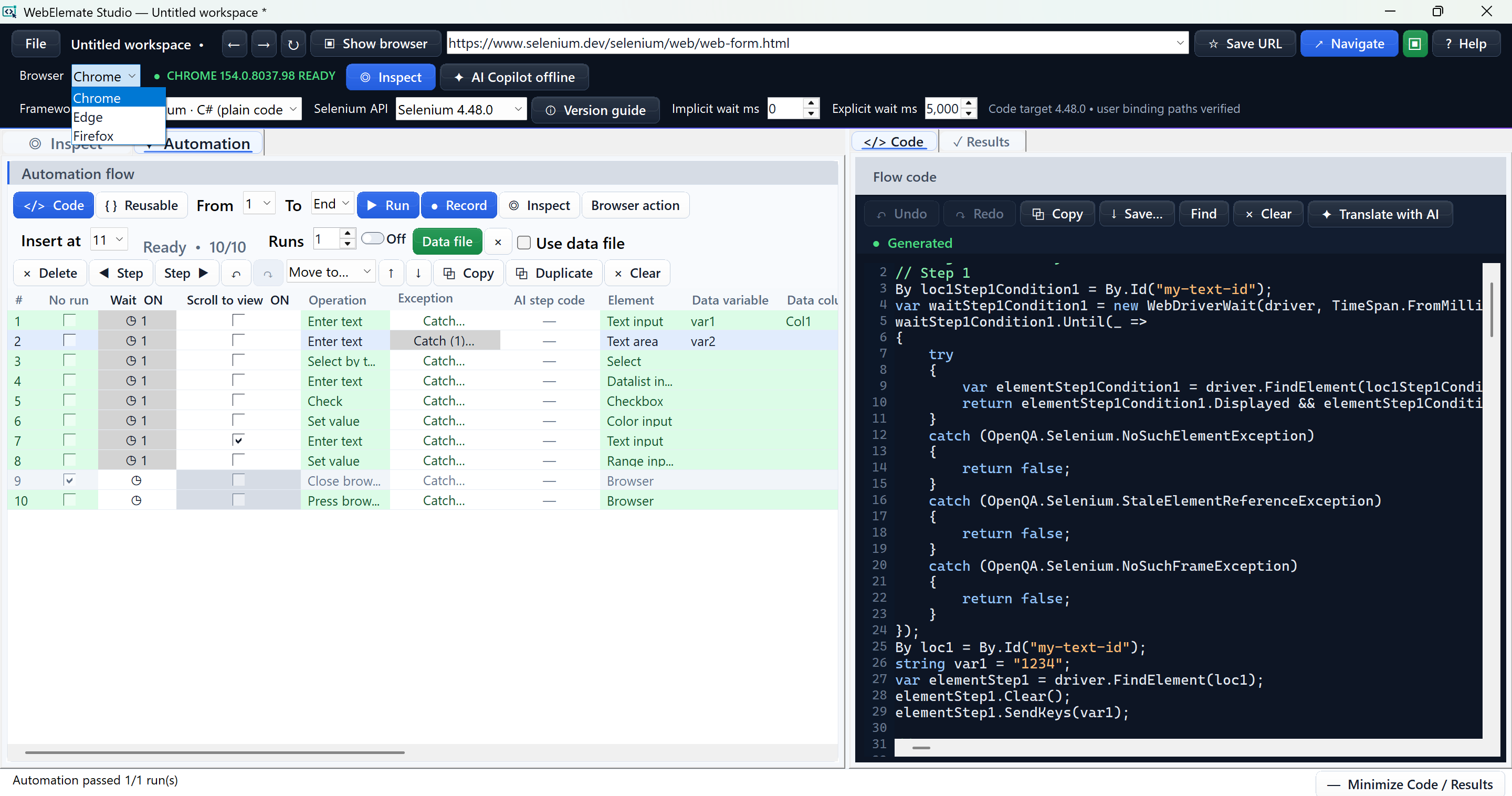The height and width of the screenshot is (796, 1512).
Task: Click the Navigate button
Action: pyautogui.click(x=1349, y=44)
